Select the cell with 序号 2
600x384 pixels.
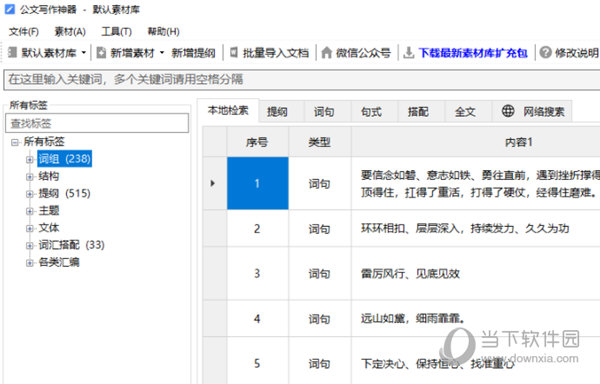[x=258, y=229]
